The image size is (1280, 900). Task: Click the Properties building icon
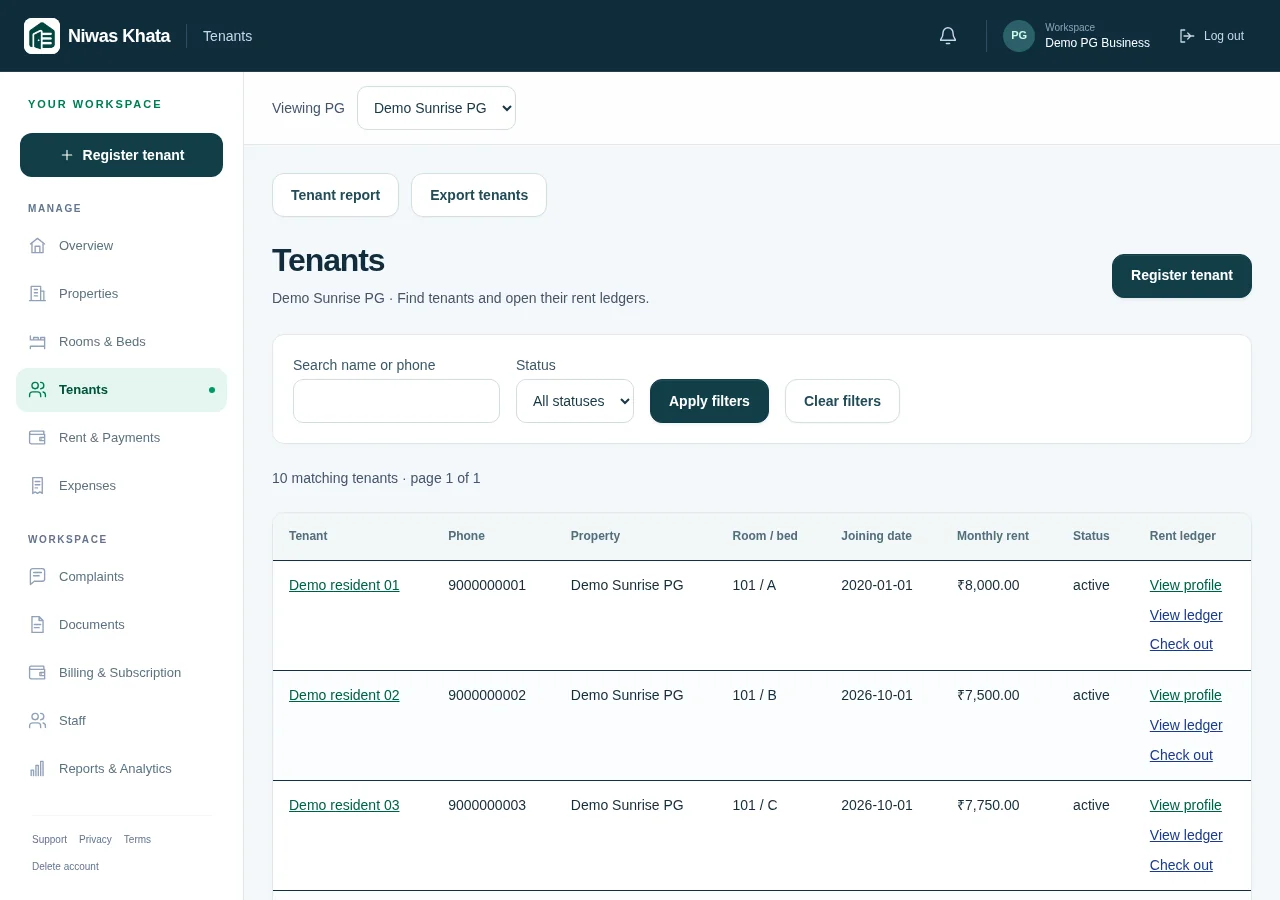[x=38, y=293]
